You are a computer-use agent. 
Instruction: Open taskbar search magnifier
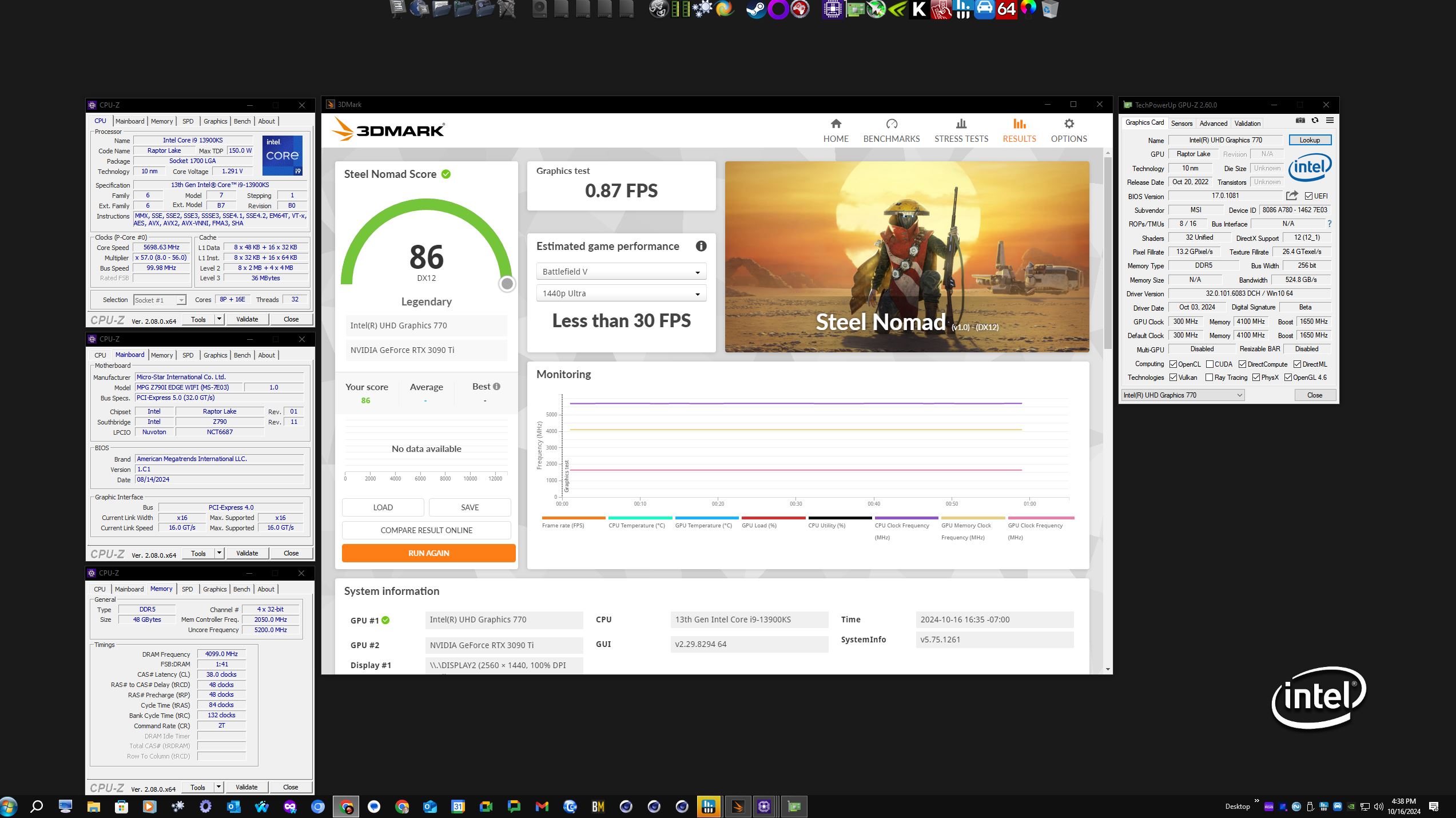[37, 807]
